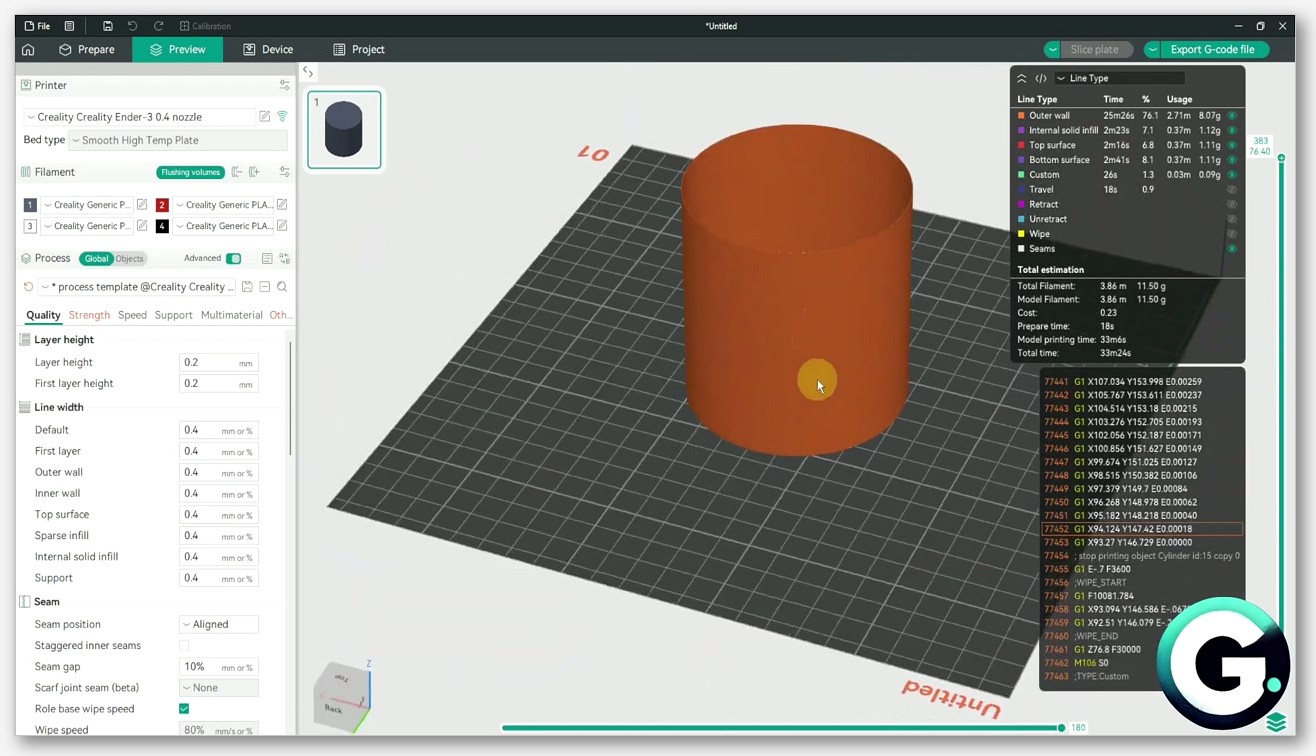Click the compare presets icon
Image resolution: width=1316 pixels, height=756 pixels.
click(x=285, y=258)
